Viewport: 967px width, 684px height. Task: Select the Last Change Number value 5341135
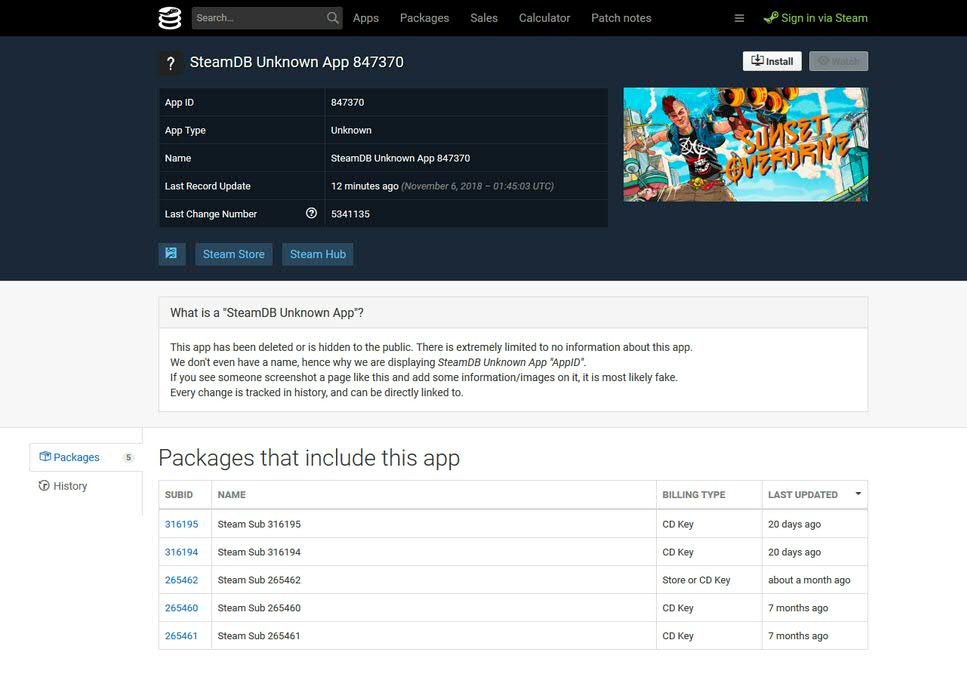(x=350, y=214)
